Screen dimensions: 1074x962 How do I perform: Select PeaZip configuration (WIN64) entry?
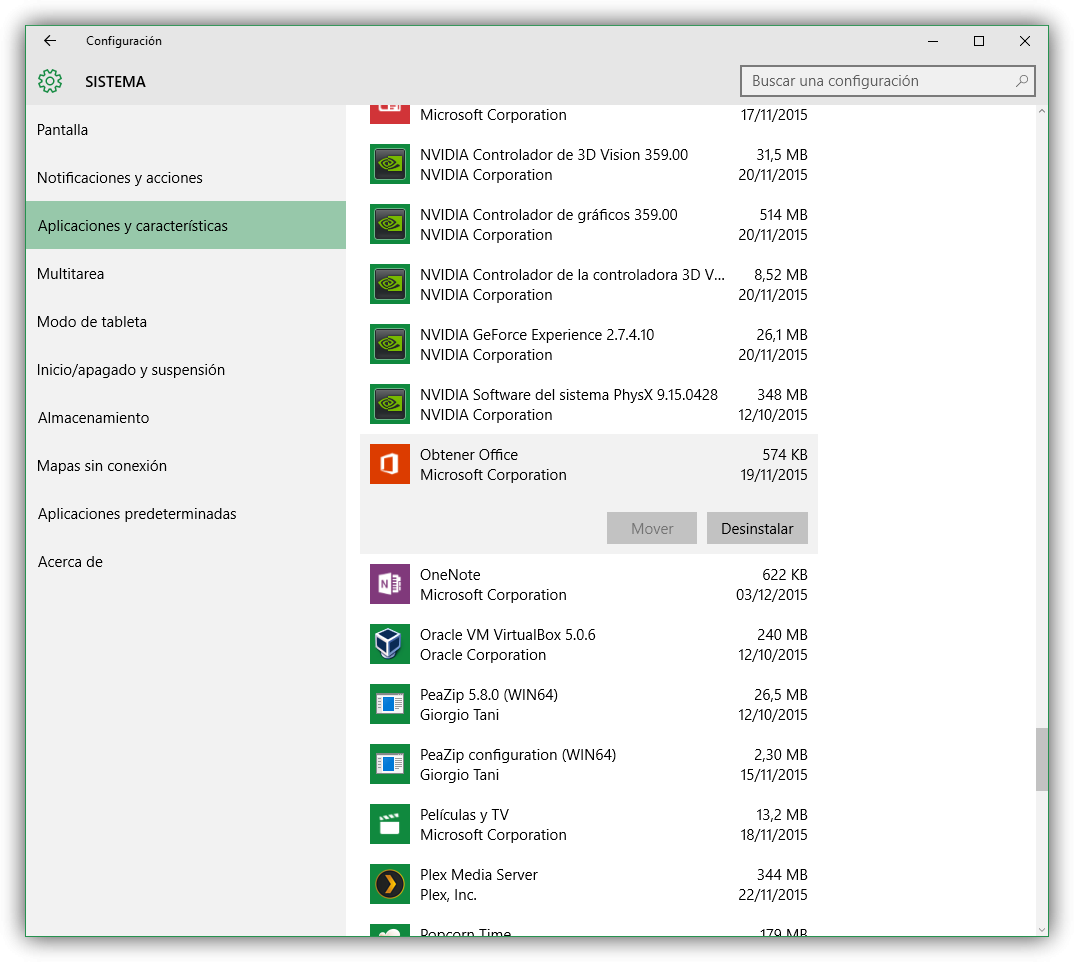coord(588,764)
